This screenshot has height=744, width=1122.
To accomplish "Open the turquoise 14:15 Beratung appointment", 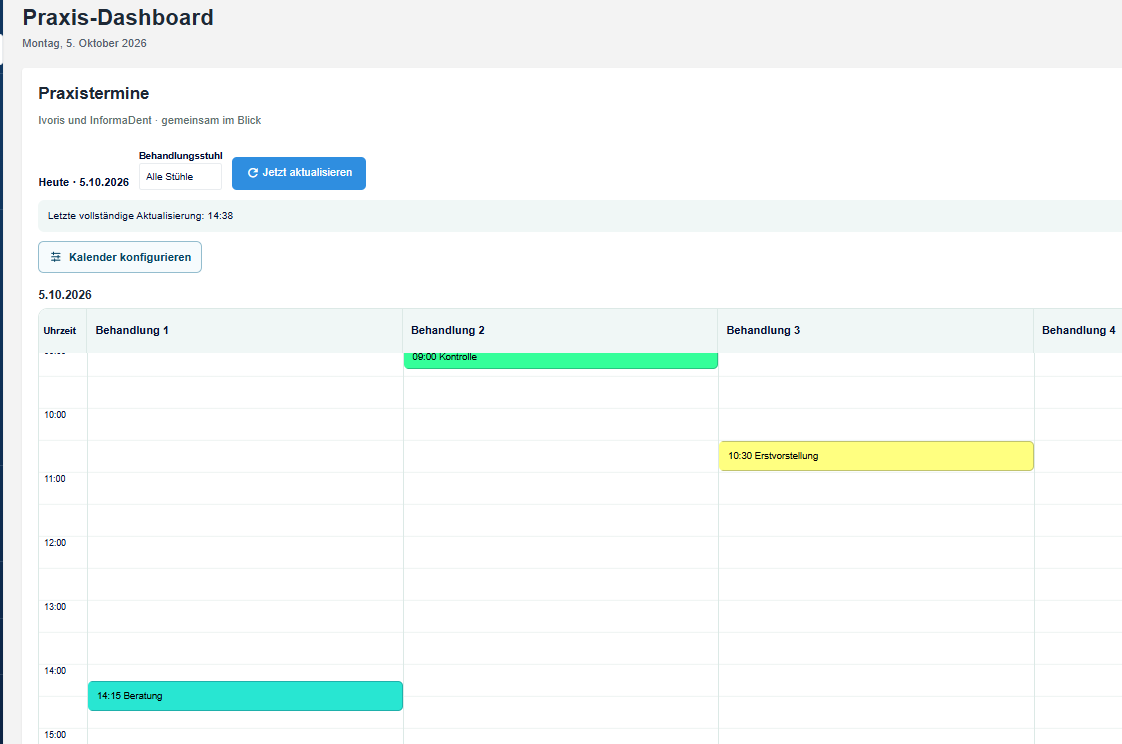I will pos(245,696).
